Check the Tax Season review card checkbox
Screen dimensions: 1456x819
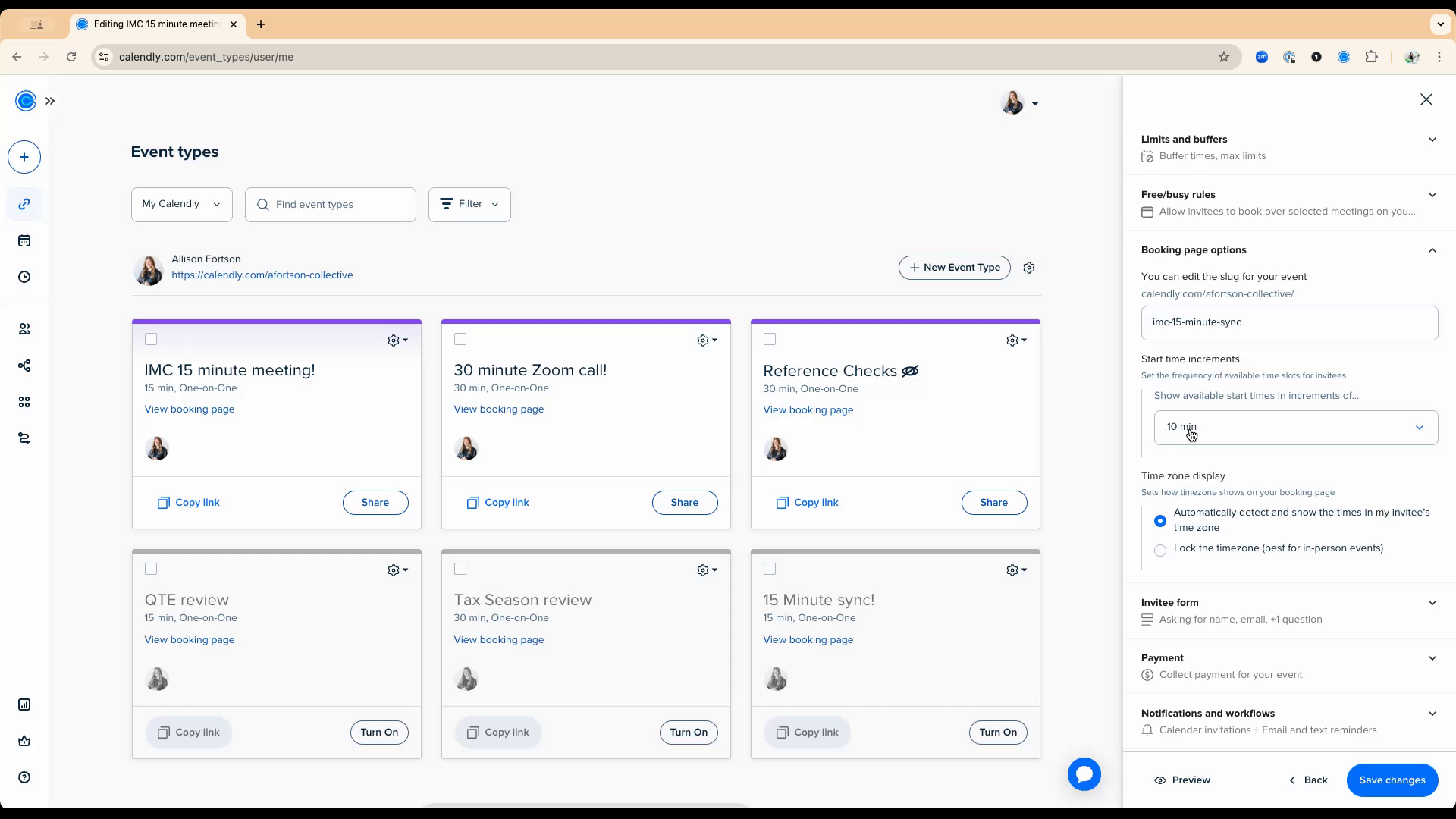460,569
